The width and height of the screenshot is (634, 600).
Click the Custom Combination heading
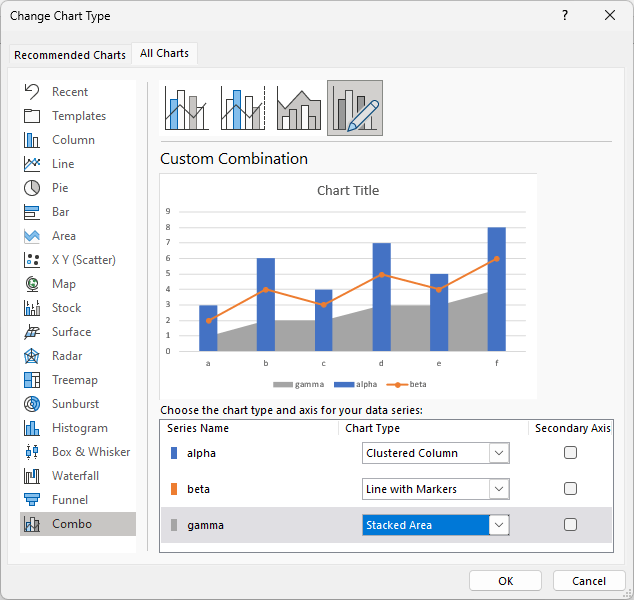click(234, 159)
